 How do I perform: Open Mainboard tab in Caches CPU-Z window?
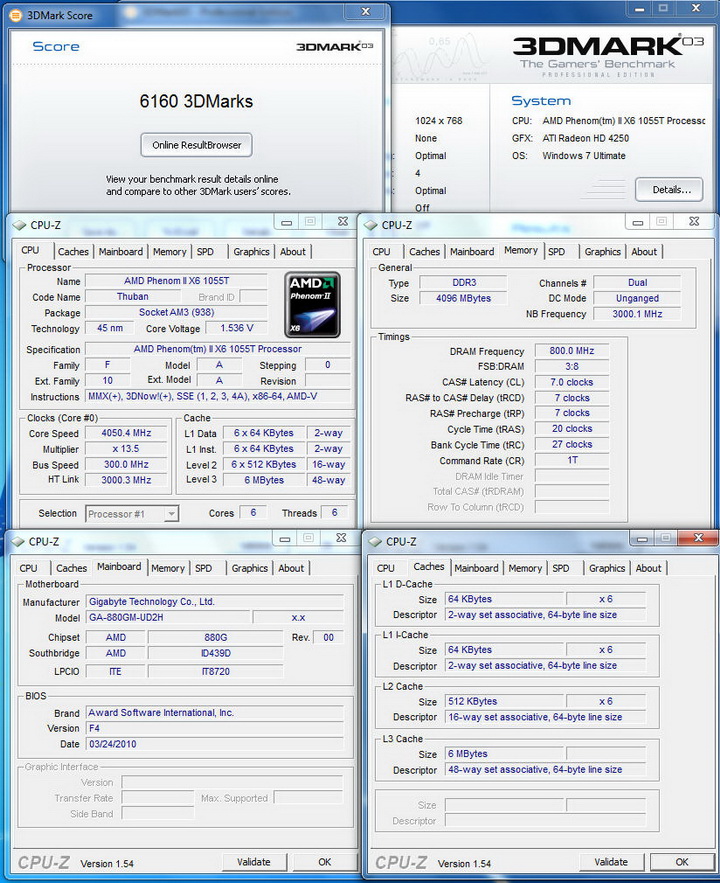(x=476, y=568)
